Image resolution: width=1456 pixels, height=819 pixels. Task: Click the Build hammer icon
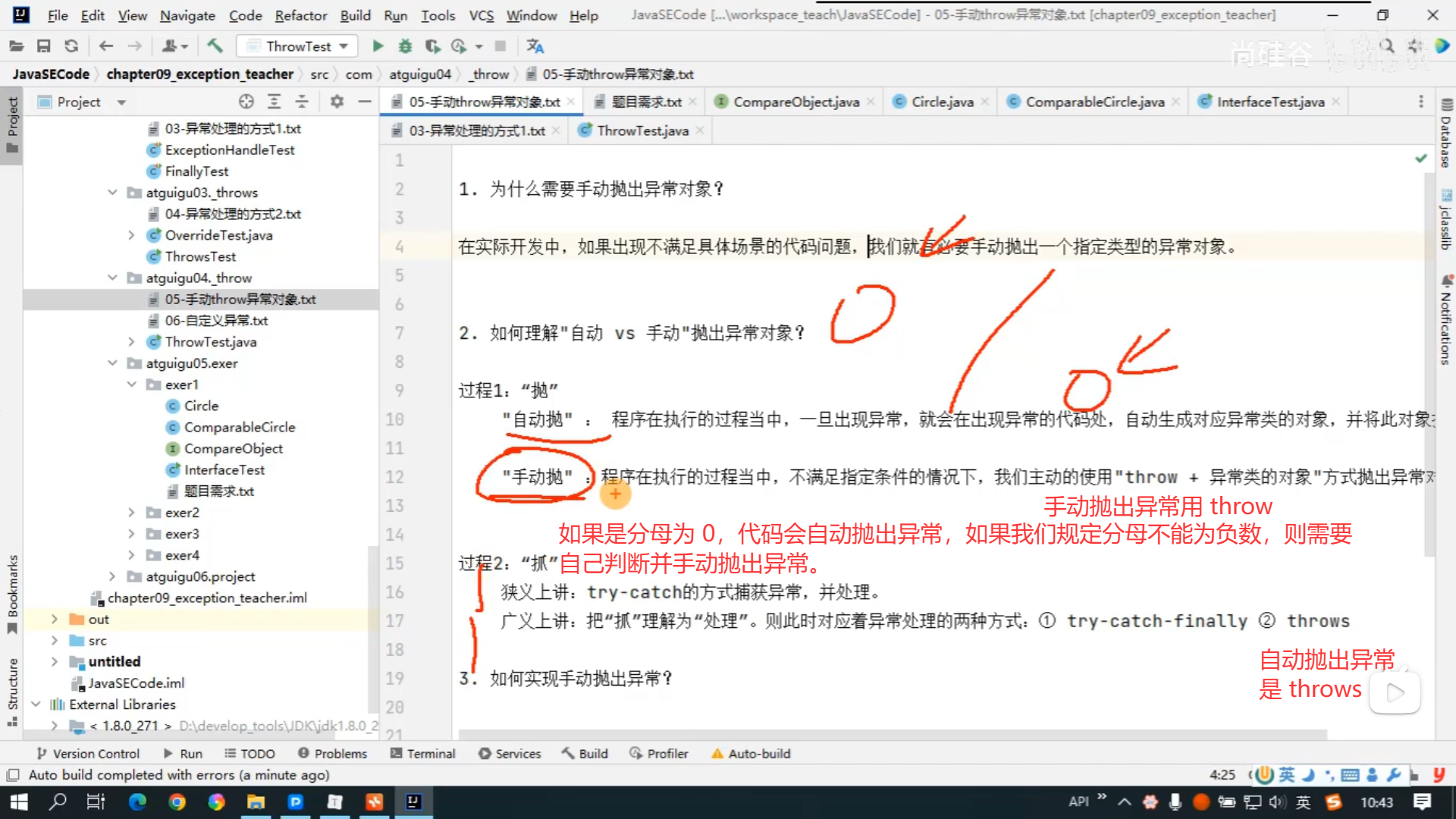[x=215, y=46]
